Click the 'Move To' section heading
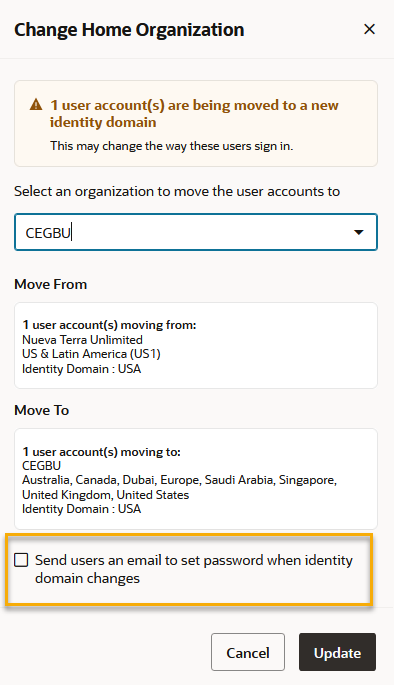 [42, 410]
